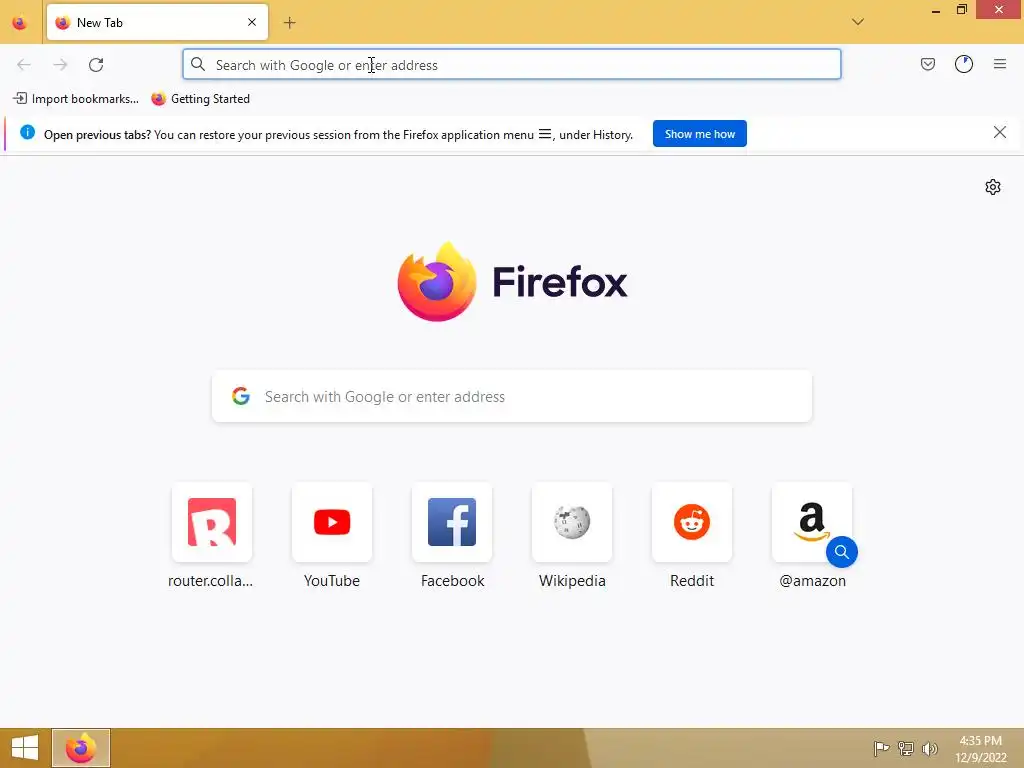Screen dimensions: 1024x768
Task: Focus the address bar search field
Action: (511, 64)
